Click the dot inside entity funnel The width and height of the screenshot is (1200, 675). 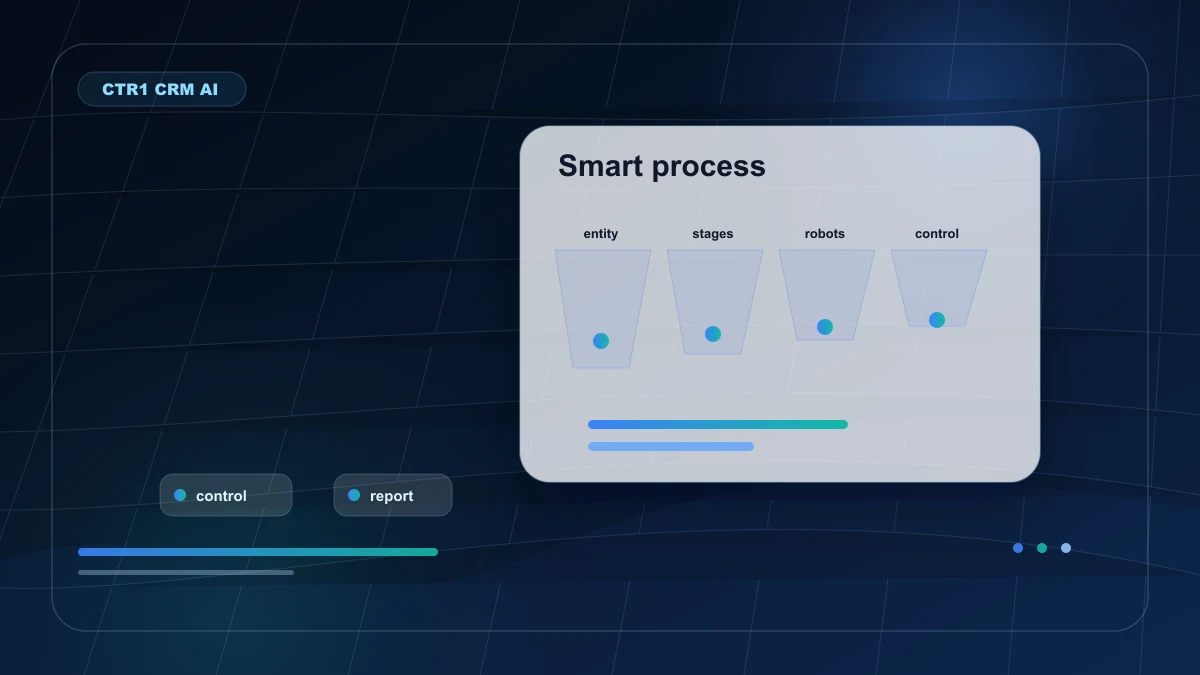click(x=601, y=341)
